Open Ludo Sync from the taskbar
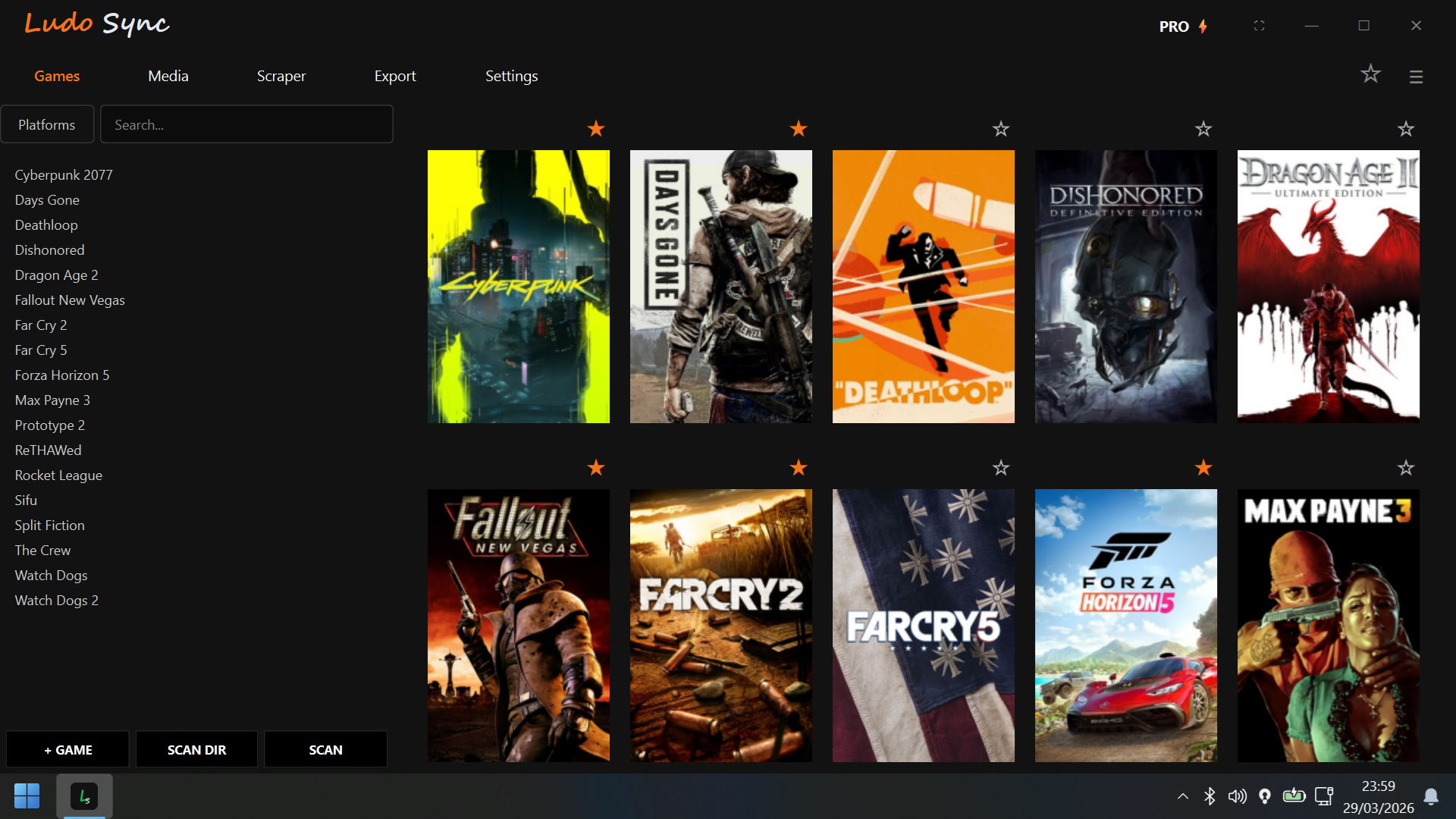Screen dimensions: 1456x819 coord(84,796)
